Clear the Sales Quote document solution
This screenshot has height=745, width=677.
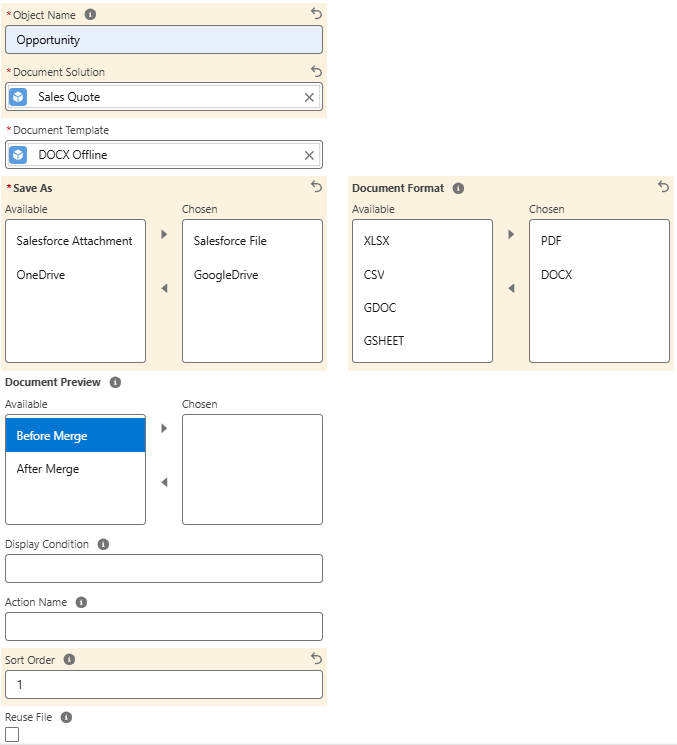[x=309, y=97]
